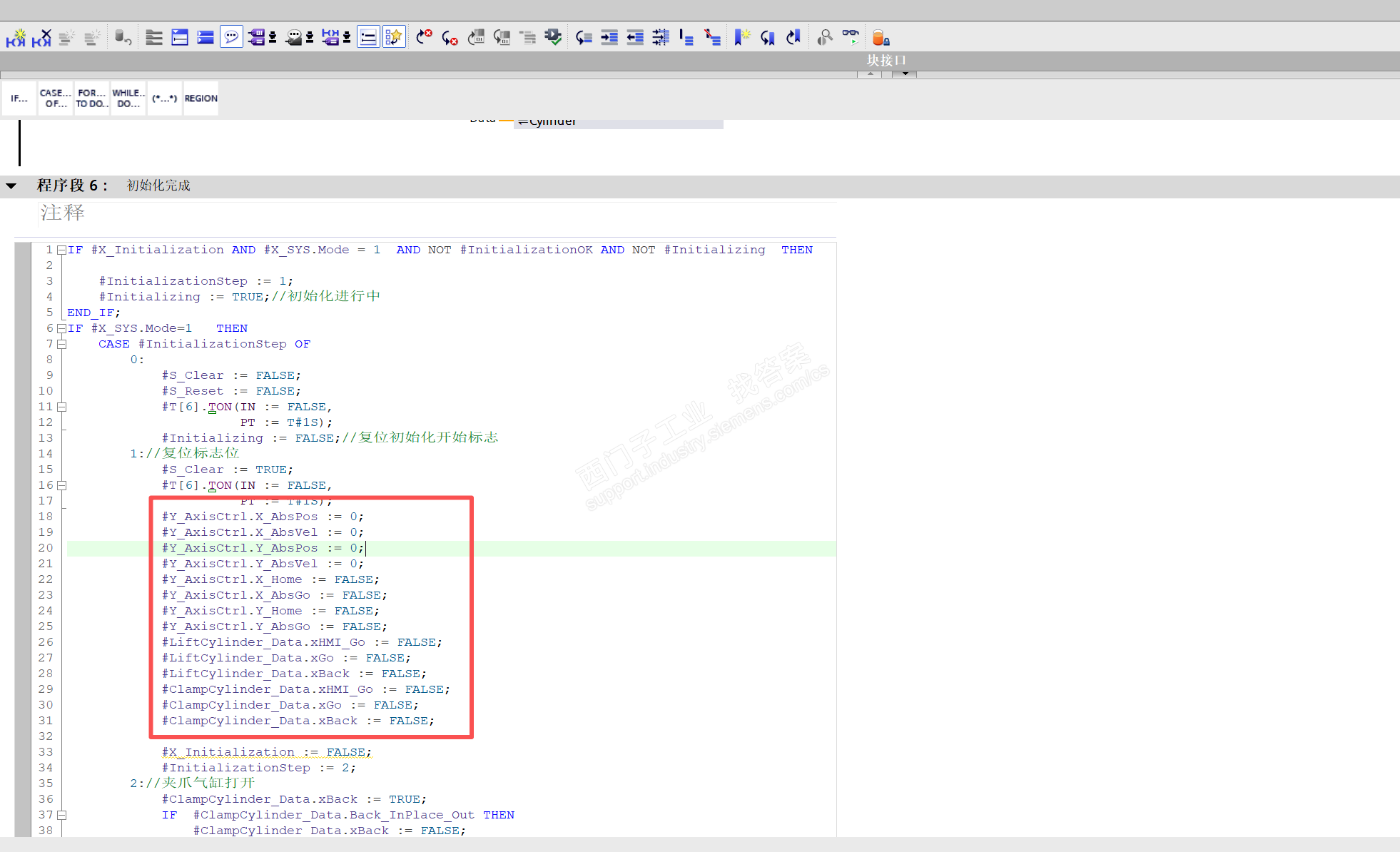The image size is (1400, 852).
Task: Toggle favorites display in editor
Action: [x=394, y=37]
